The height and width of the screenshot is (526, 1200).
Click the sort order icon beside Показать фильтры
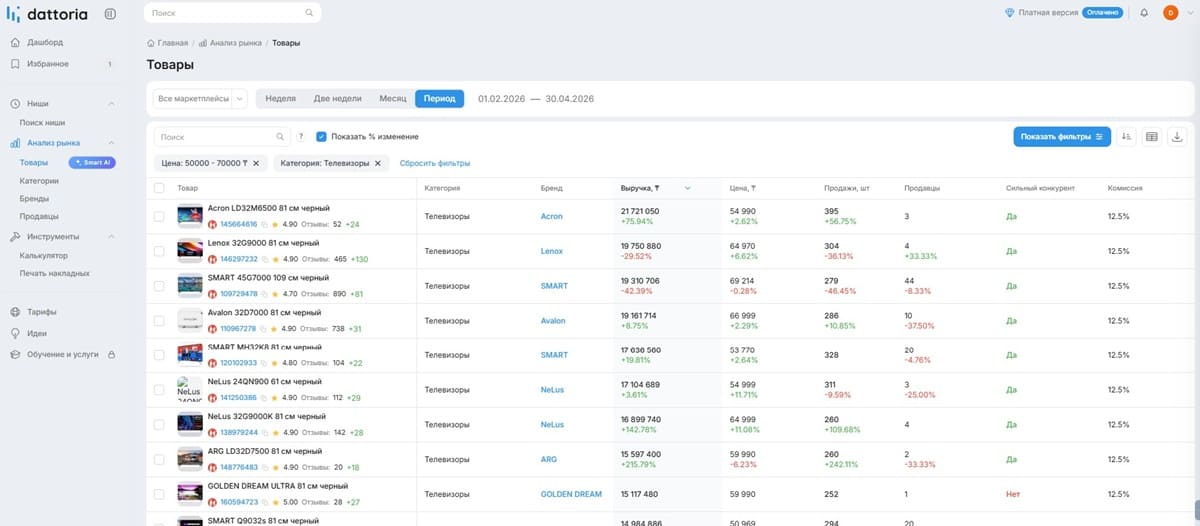pyautogui.click(x=1127, y=137)
